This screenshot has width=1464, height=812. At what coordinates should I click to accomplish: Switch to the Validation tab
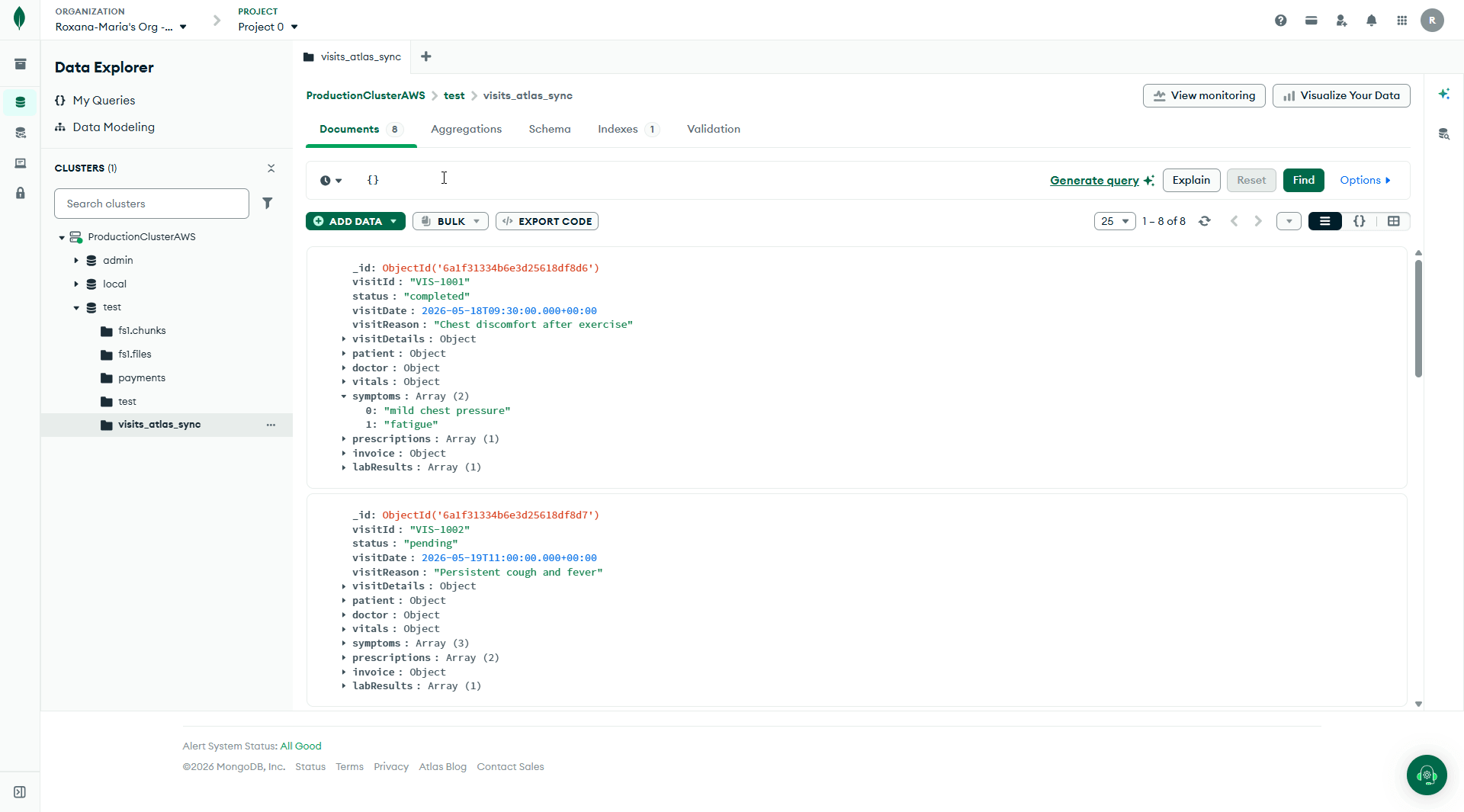pos(714,129)
